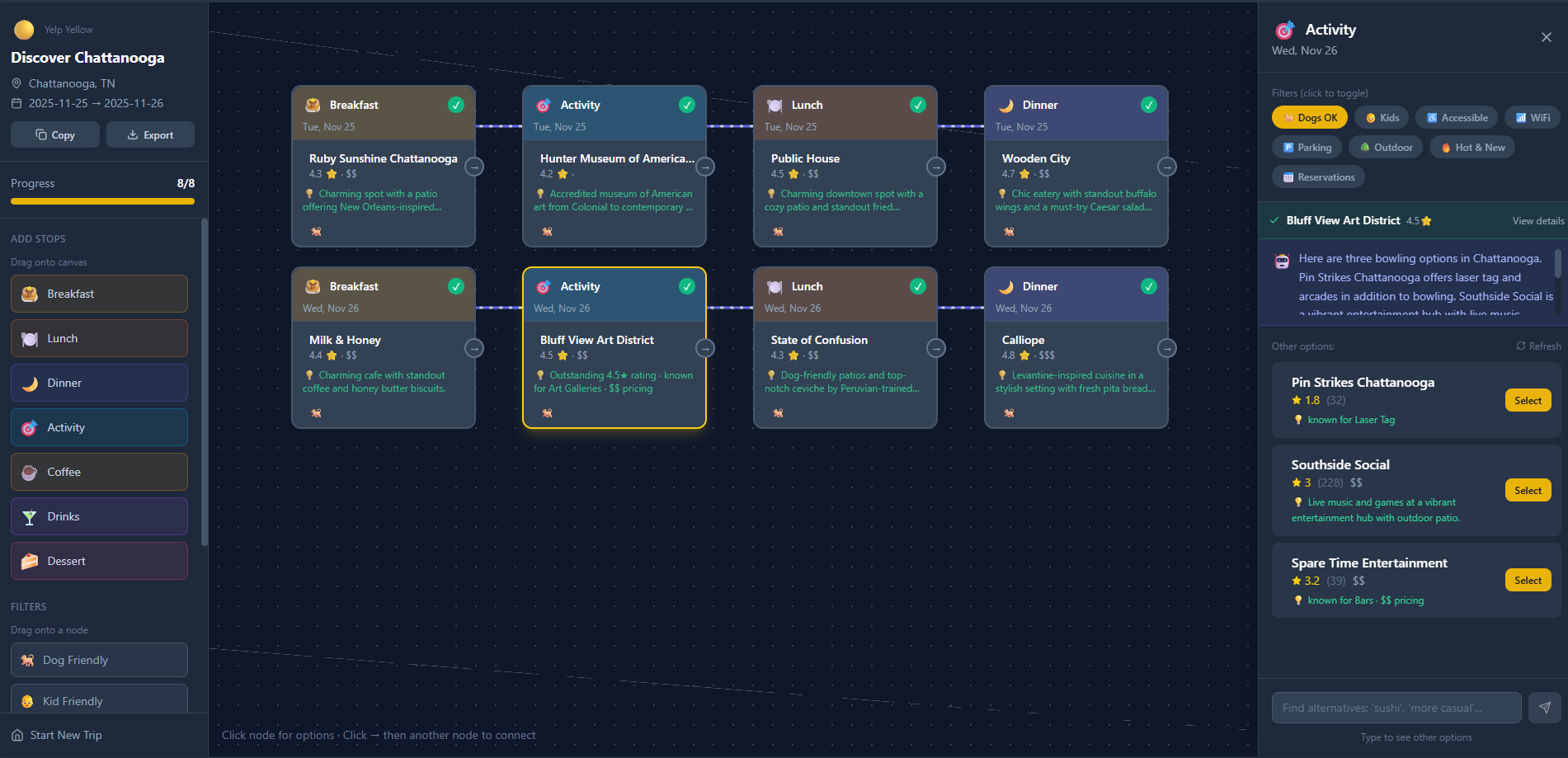
Task: Click the Discover Chattanooga trip title
Action: pyautogui.click(x=87, y=58)
